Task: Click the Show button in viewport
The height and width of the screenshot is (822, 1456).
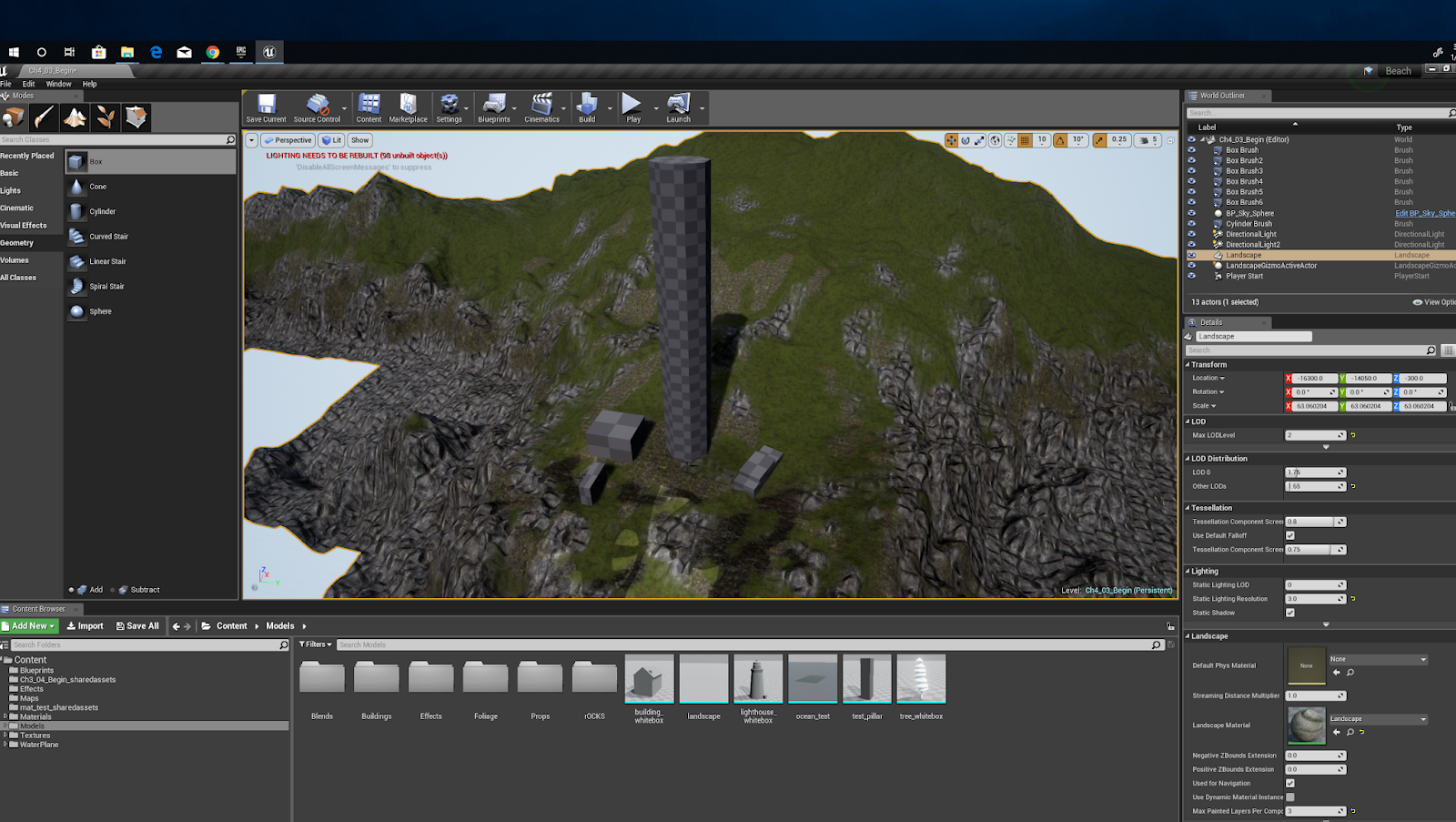Action: [x=360, y=140]
